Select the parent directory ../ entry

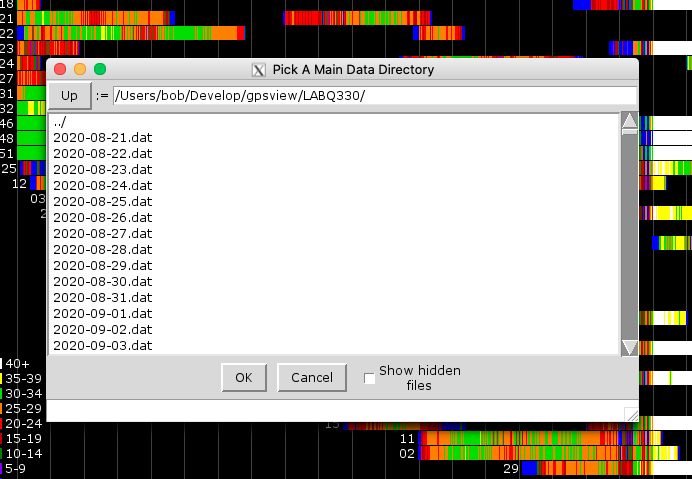(60, 122)
